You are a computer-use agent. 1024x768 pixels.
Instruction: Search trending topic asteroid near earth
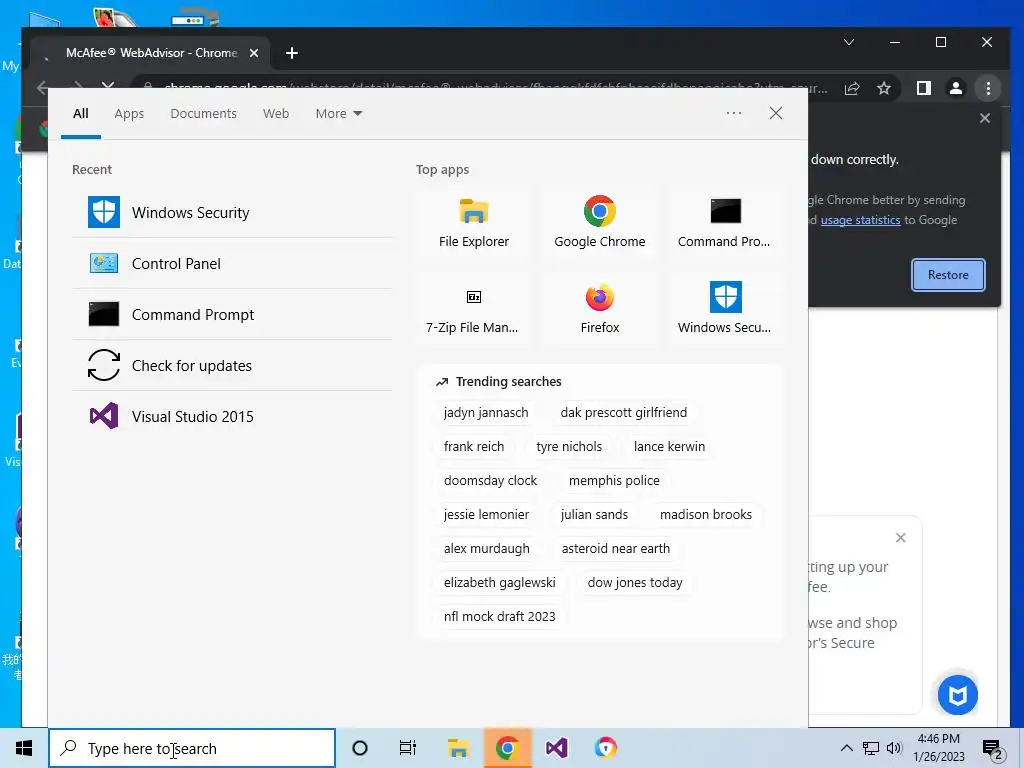click(x=616, y=549)
